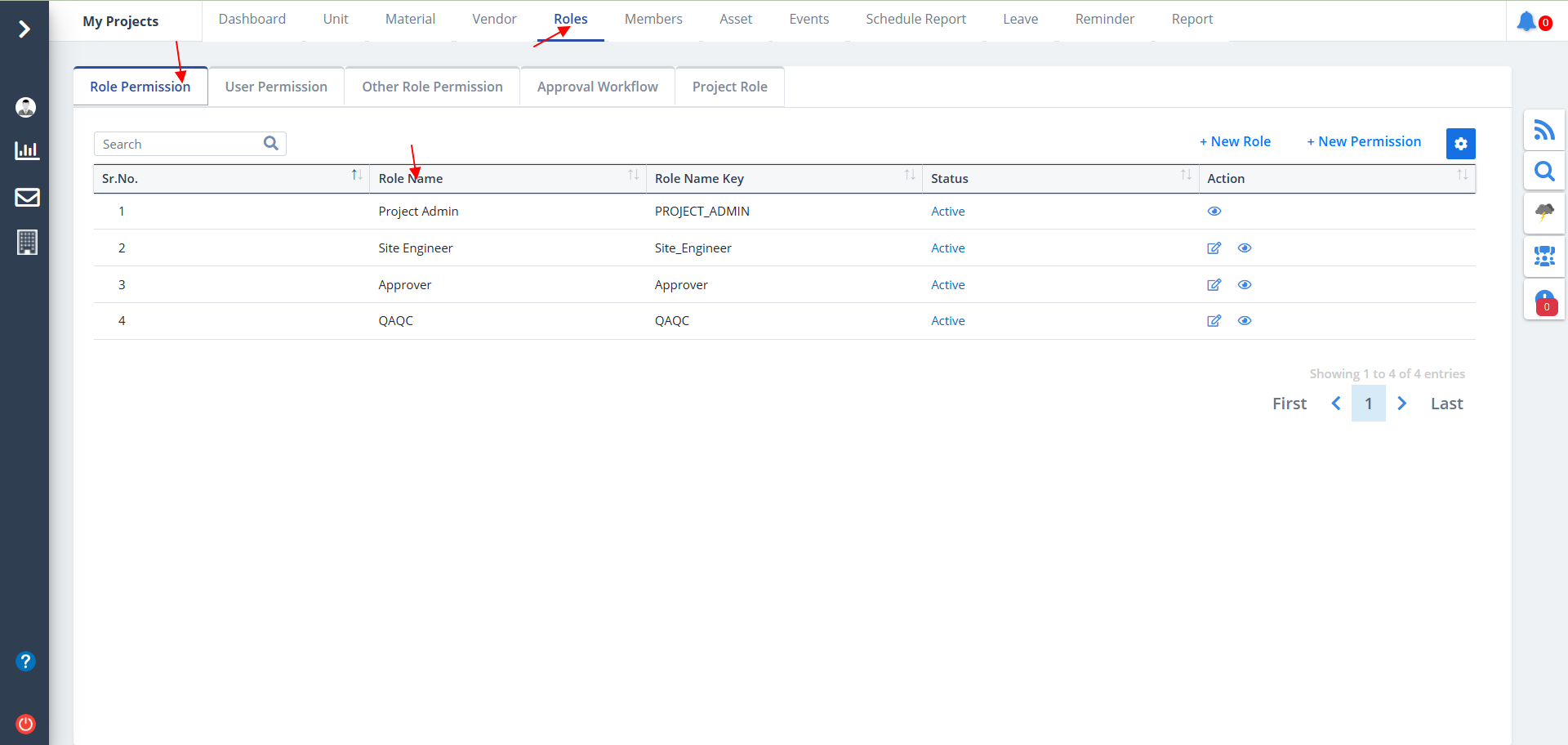Screen dimensions: 1568x745
Task: Sort table by Role Name column
Action: [x=633, y=176]
